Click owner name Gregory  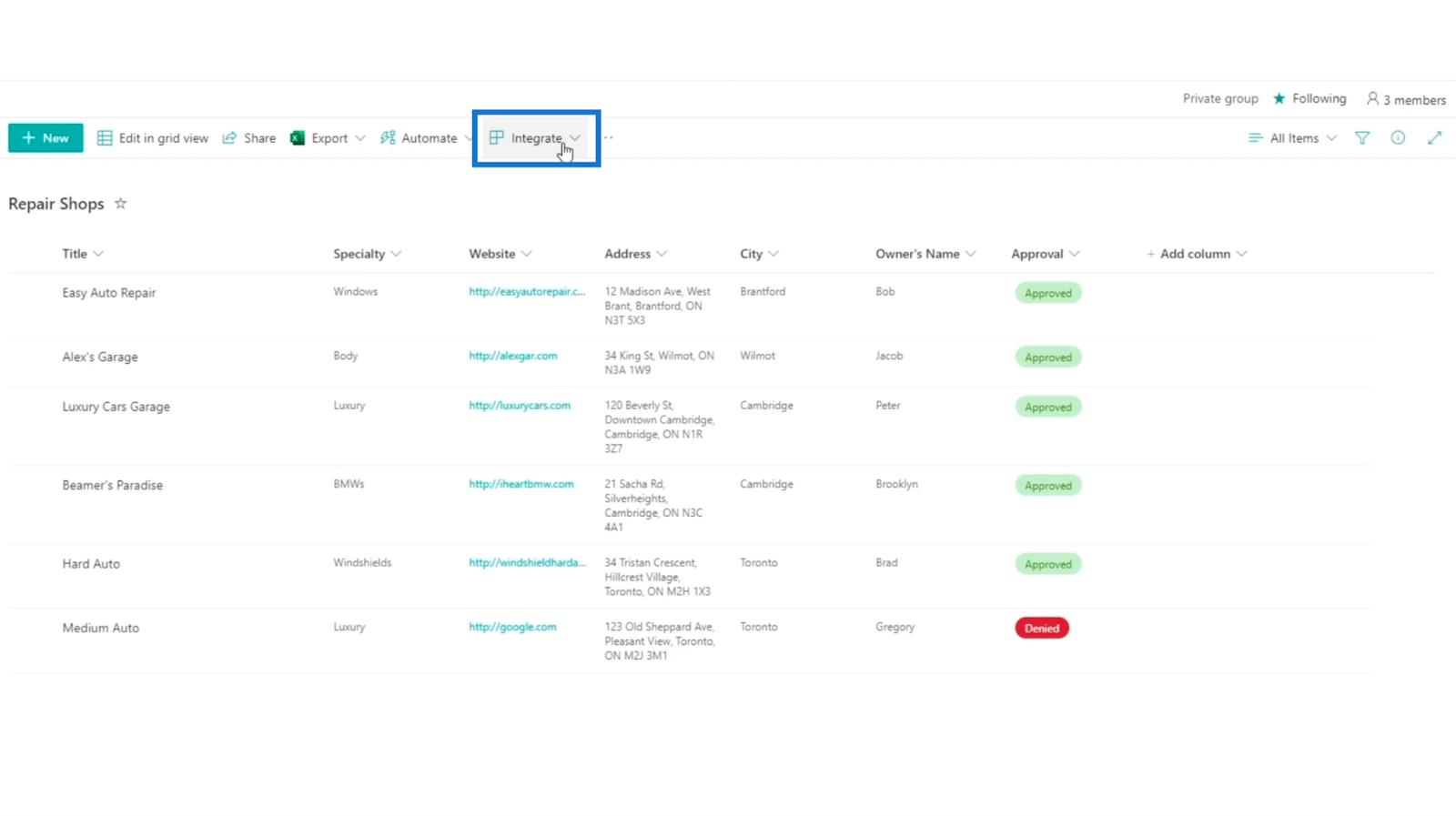coord(895,627)
